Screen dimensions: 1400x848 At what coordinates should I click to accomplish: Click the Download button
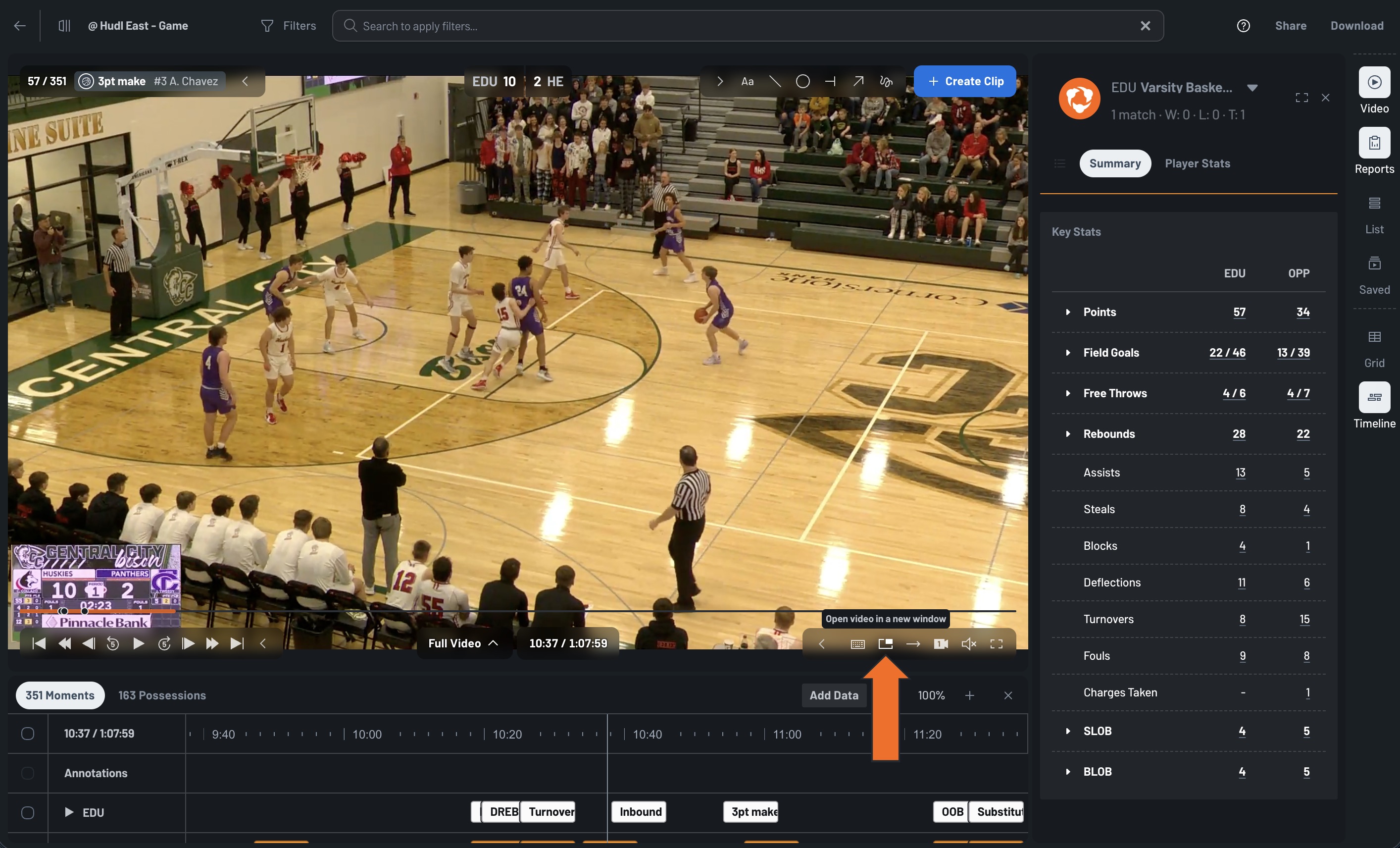pyautogui.click(x=1356, y=26)
